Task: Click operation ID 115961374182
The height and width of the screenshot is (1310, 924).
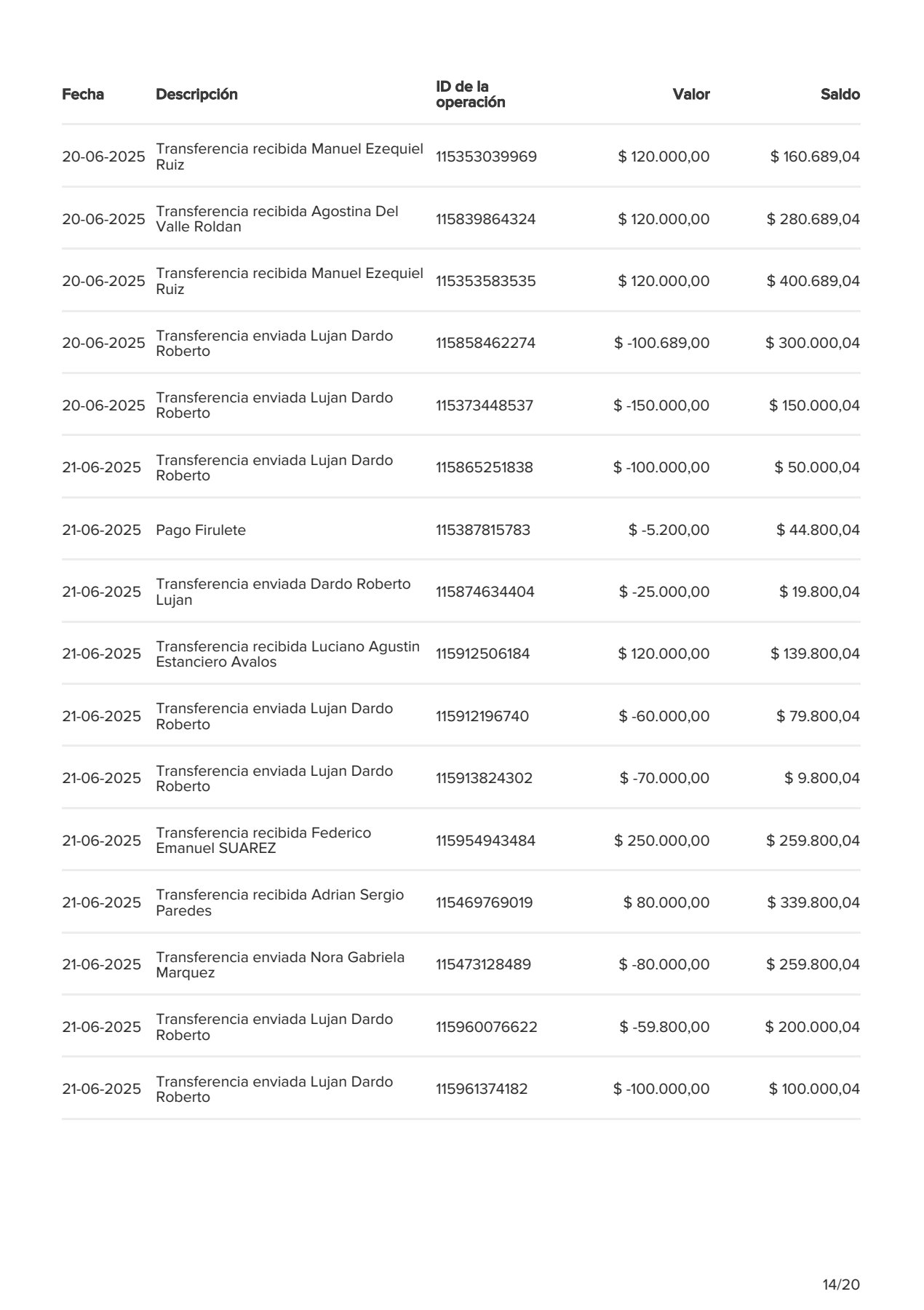Action: (482, 1089)
